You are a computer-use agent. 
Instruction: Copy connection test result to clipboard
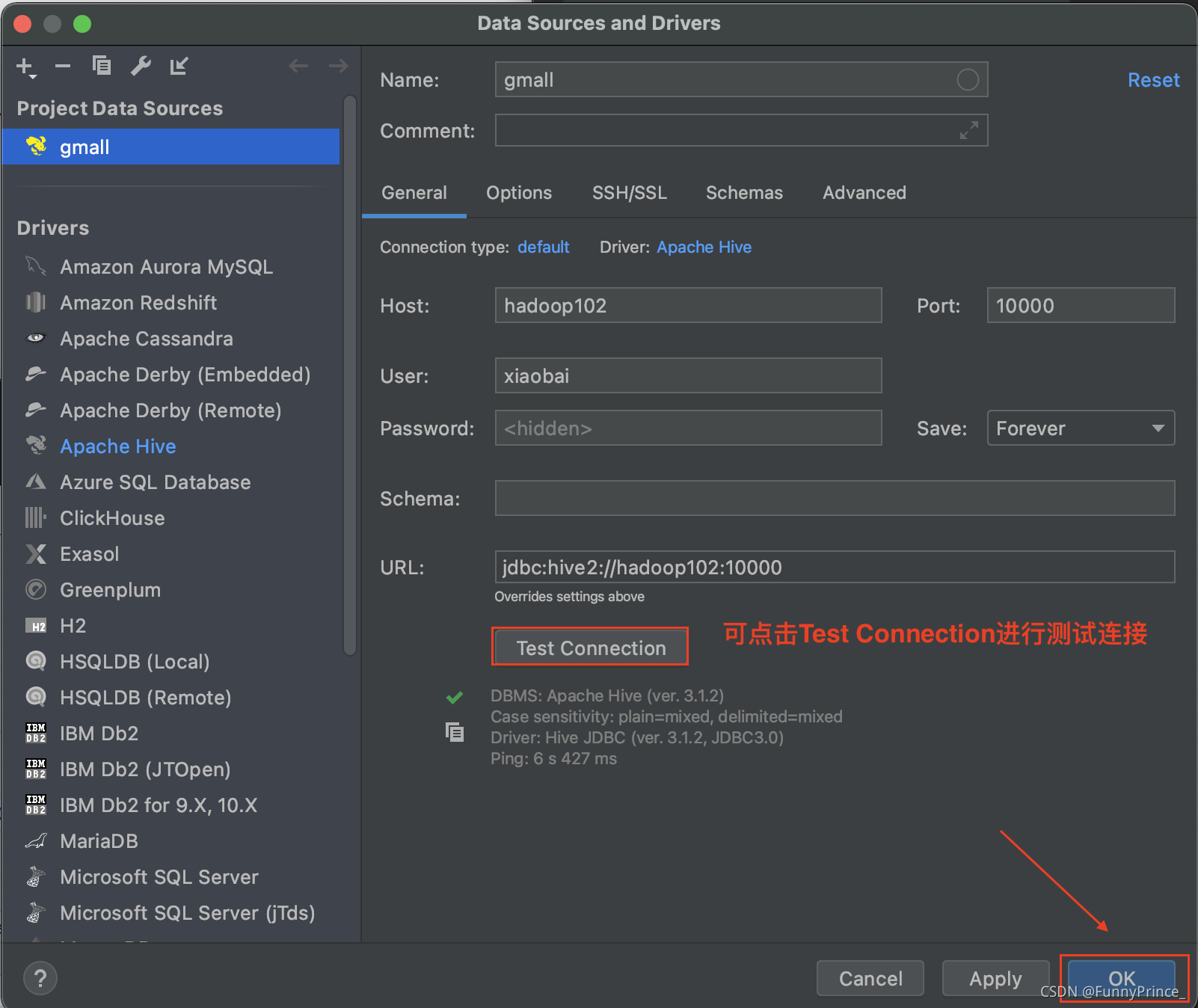point(455,731)
